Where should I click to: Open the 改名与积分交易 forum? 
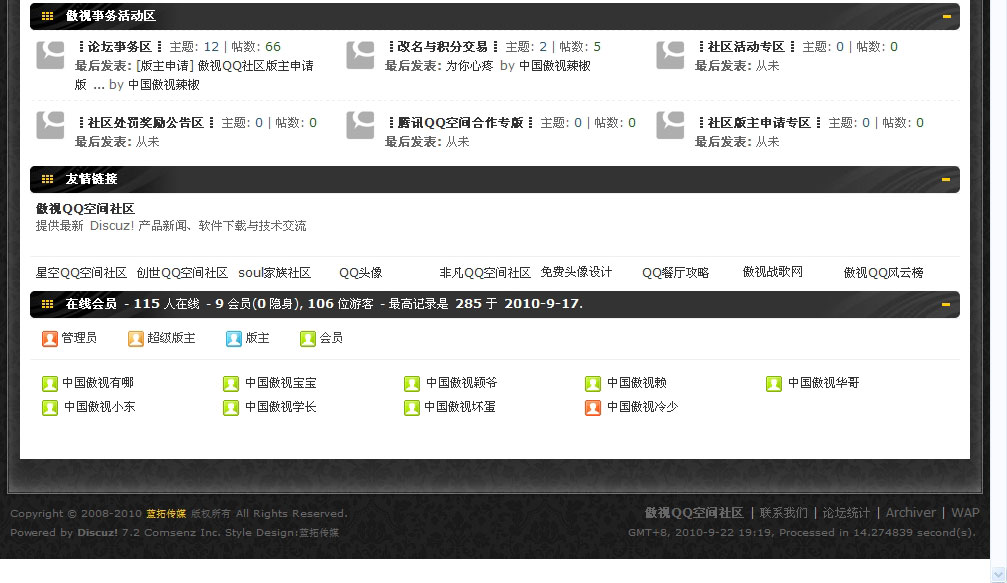[442, 47]
